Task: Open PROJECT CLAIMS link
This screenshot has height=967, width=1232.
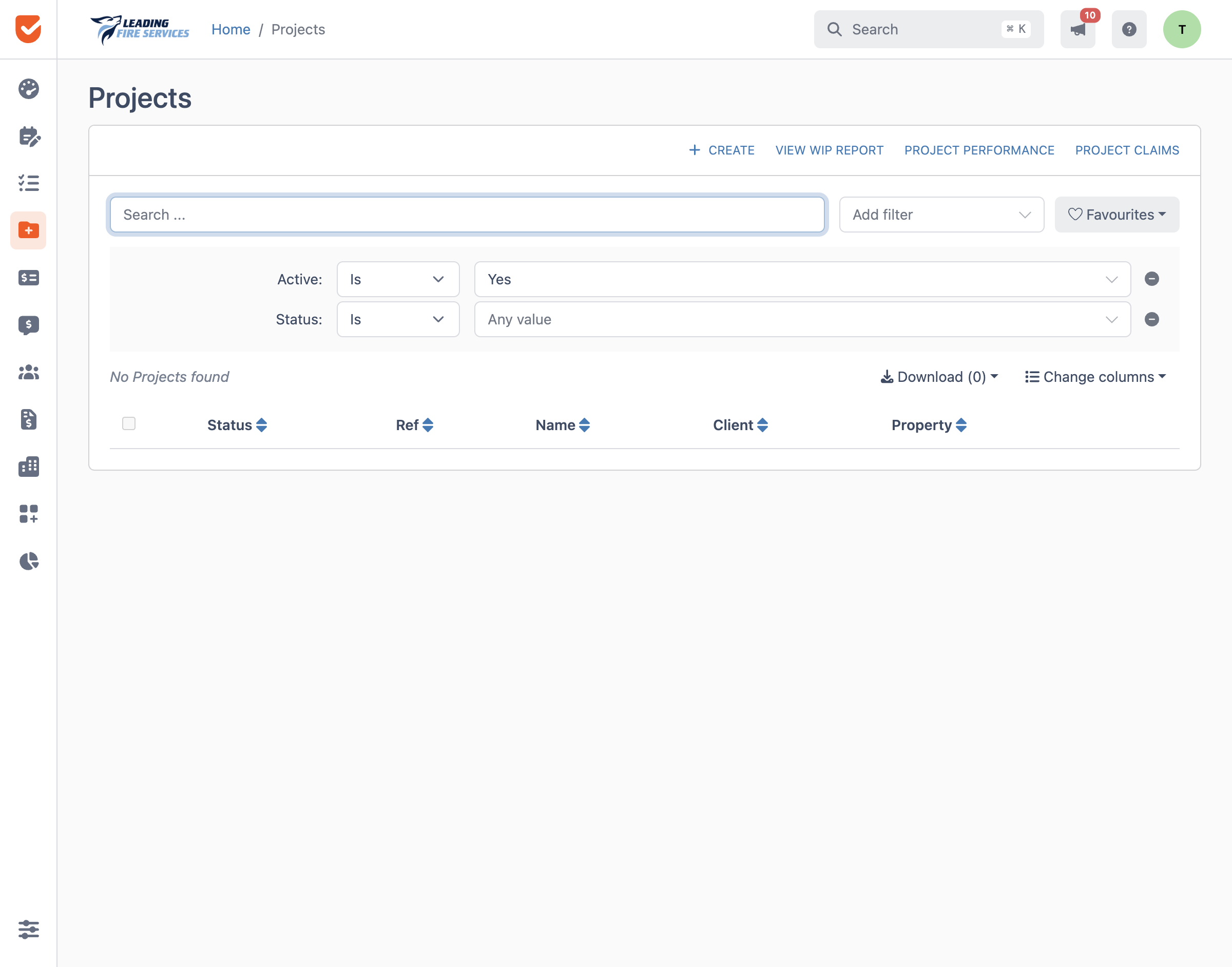Action: (1127, 150)
